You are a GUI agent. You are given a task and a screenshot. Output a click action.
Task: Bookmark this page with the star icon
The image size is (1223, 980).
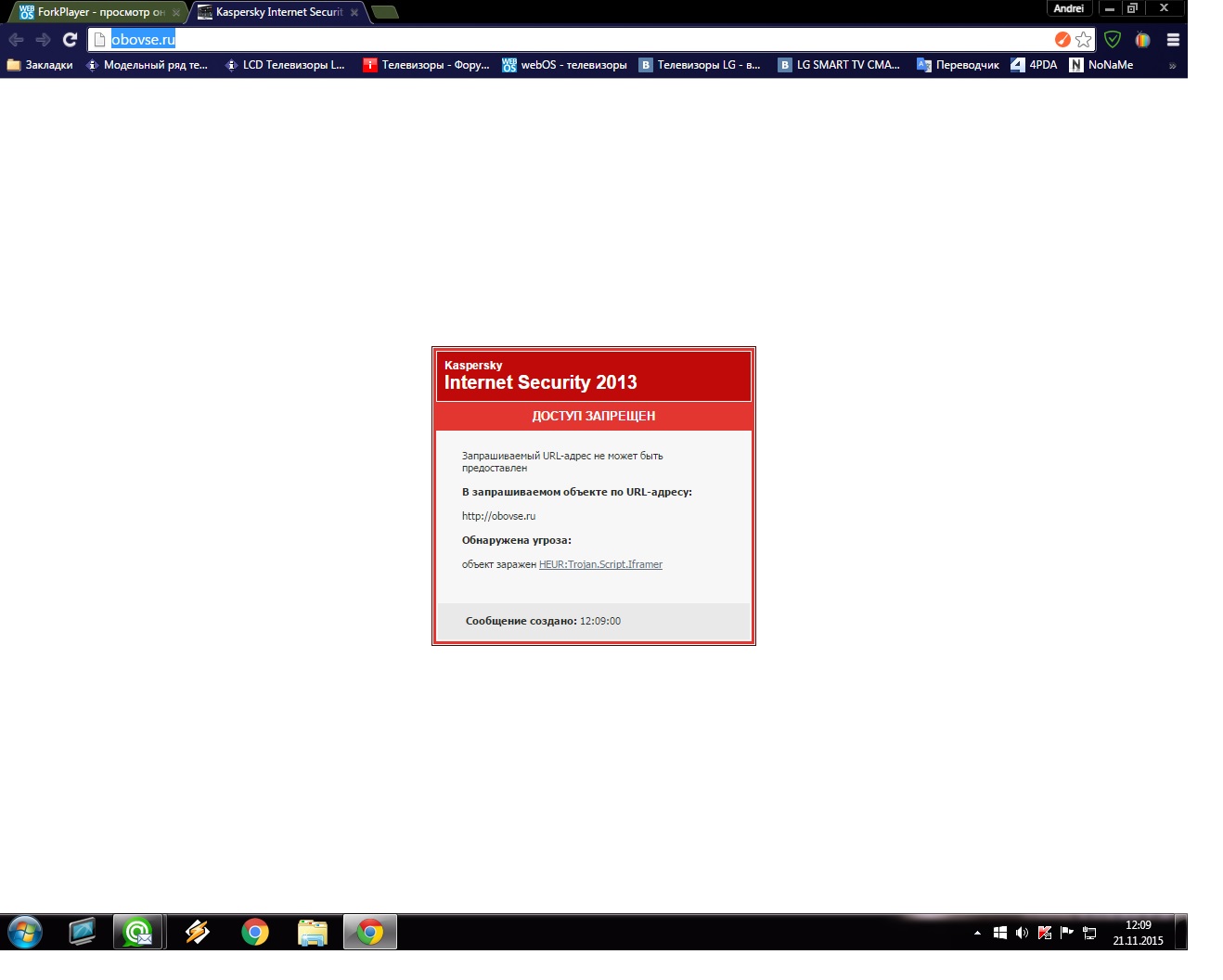coord(1083,39)
